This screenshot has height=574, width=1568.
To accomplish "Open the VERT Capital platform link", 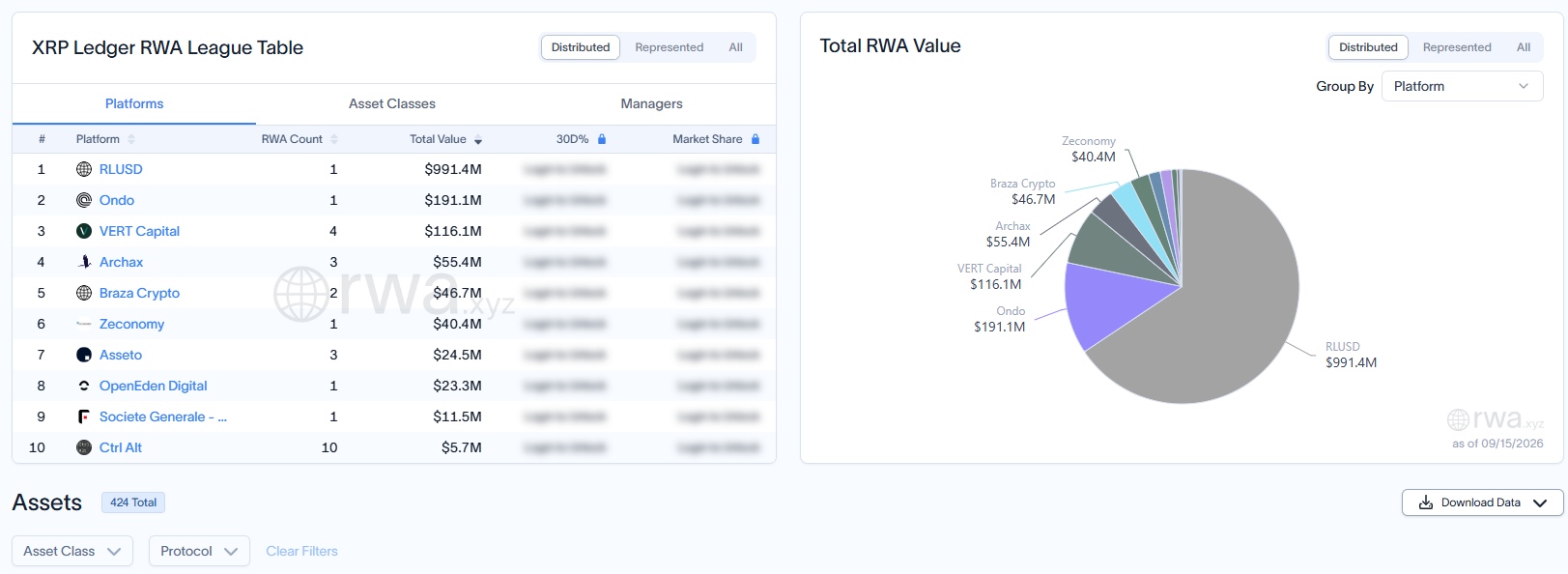I will (139, 231).
